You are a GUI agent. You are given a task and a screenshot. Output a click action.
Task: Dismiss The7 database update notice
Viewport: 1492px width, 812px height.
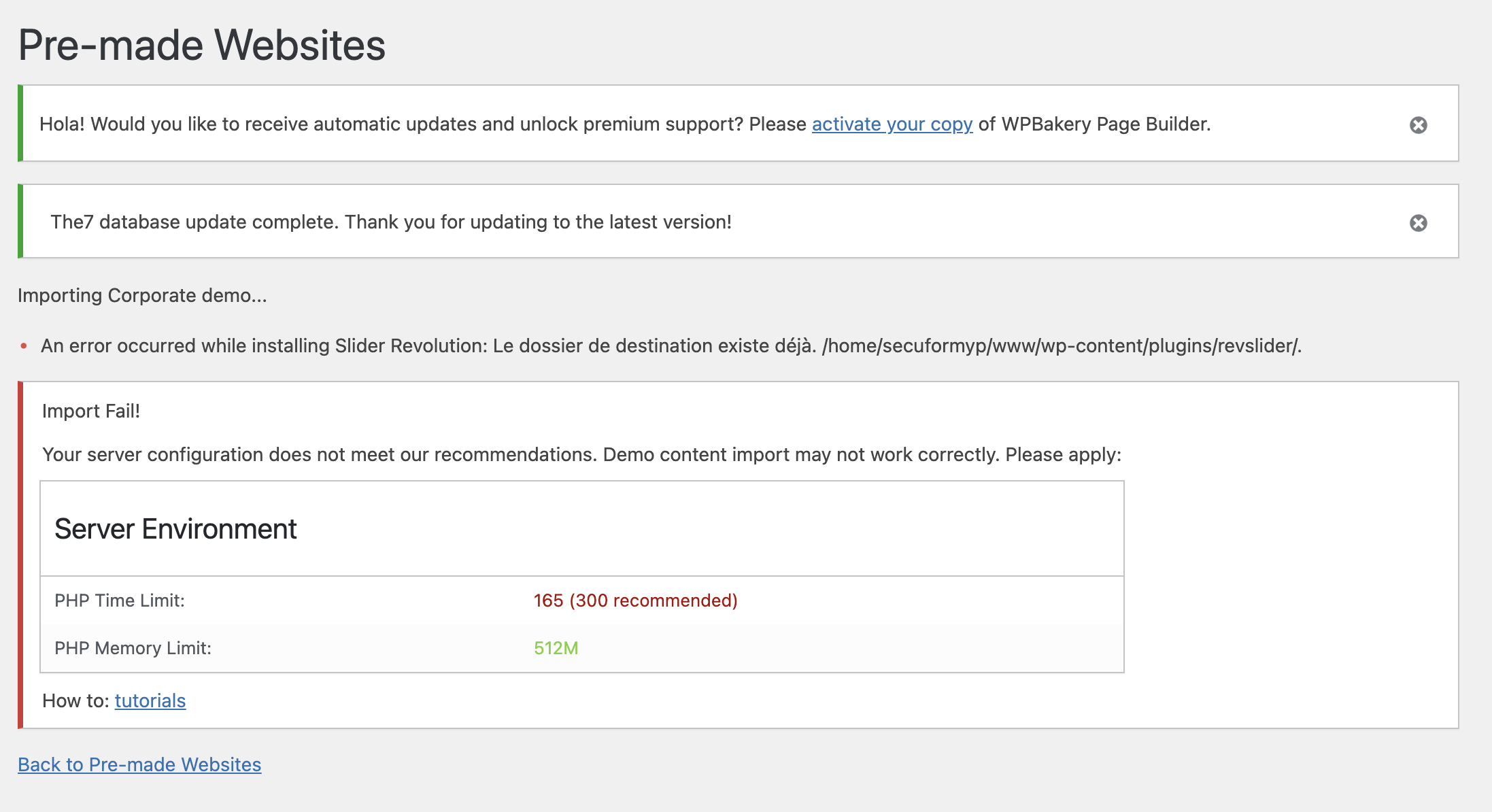(x=1418, y=223)
